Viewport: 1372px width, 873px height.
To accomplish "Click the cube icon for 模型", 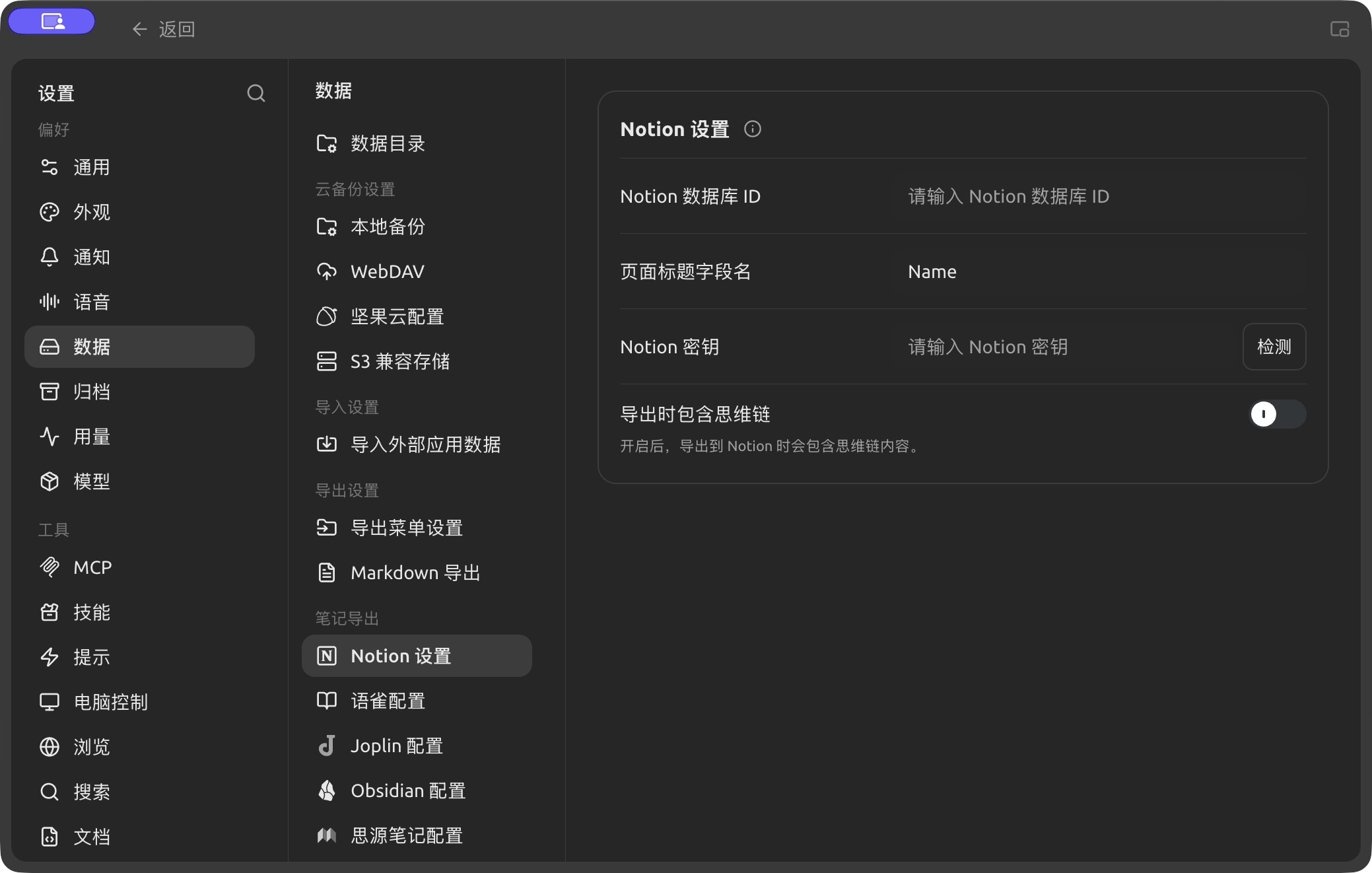I will pyautogui.click(x=50, y=481).
